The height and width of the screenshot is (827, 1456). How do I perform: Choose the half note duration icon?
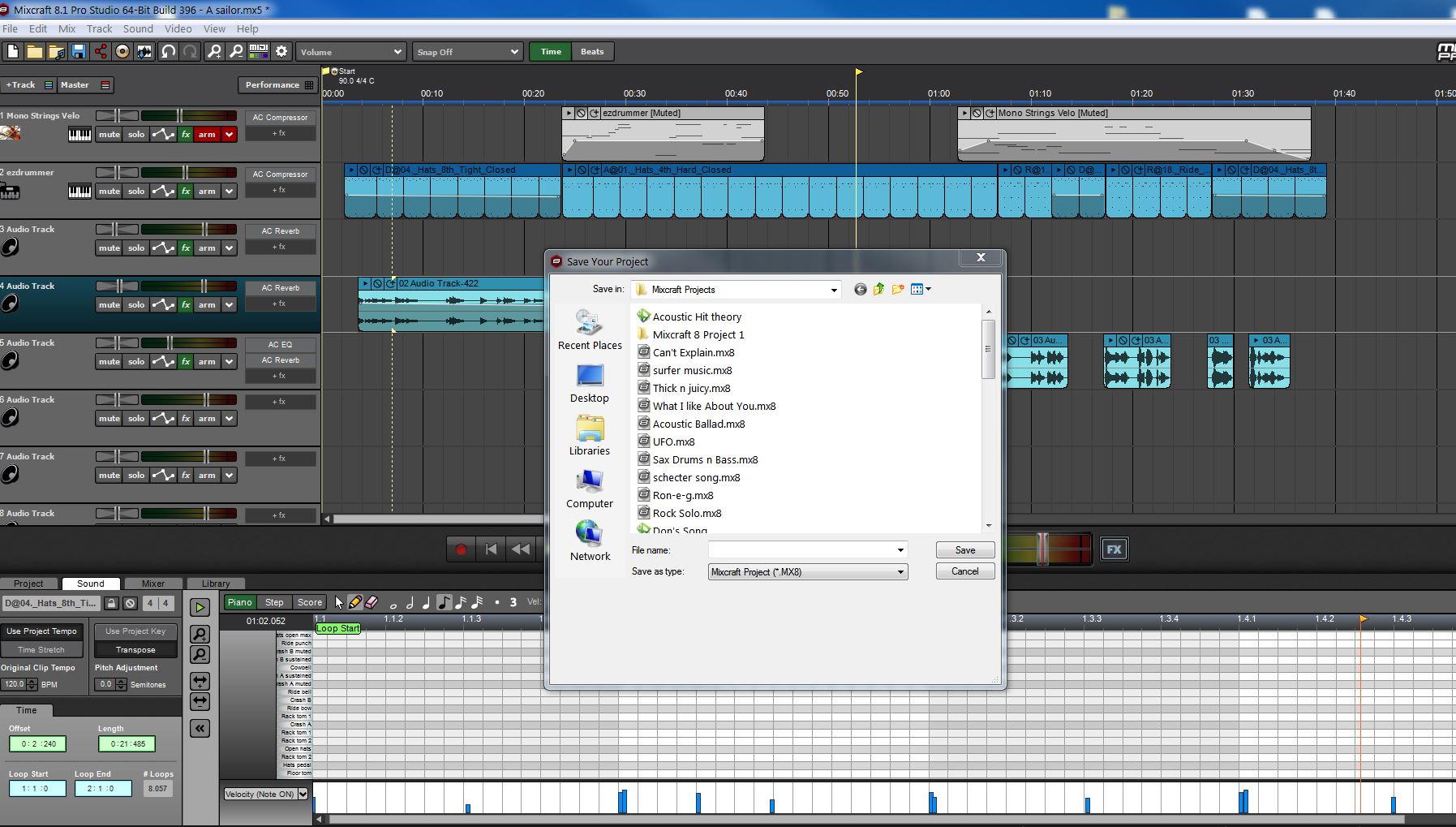pyautogui.click(x=410, y=602)
